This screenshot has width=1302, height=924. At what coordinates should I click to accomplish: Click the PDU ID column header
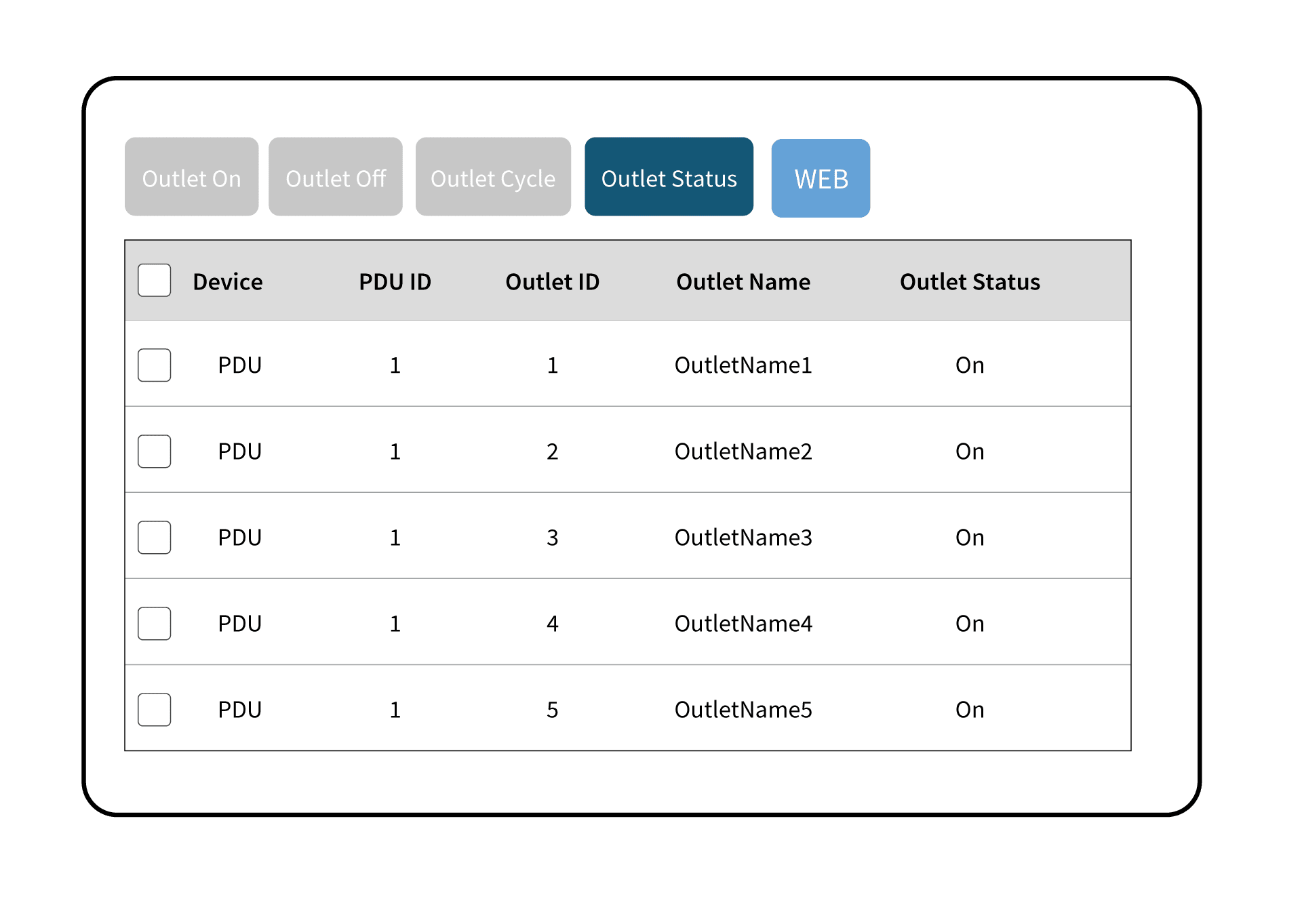coord(395,282)
